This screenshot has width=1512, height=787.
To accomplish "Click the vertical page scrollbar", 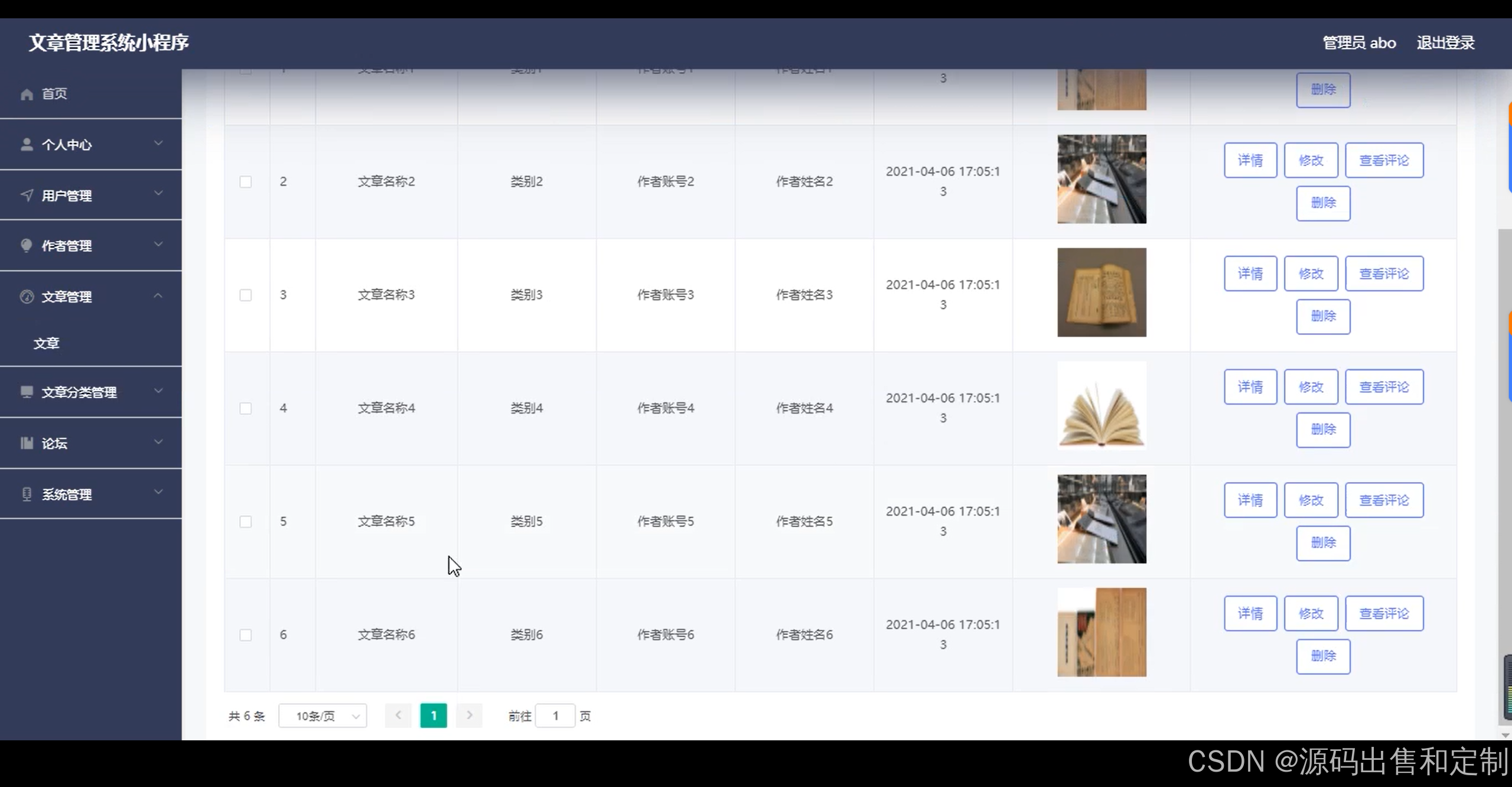I will click(1505, 477).
